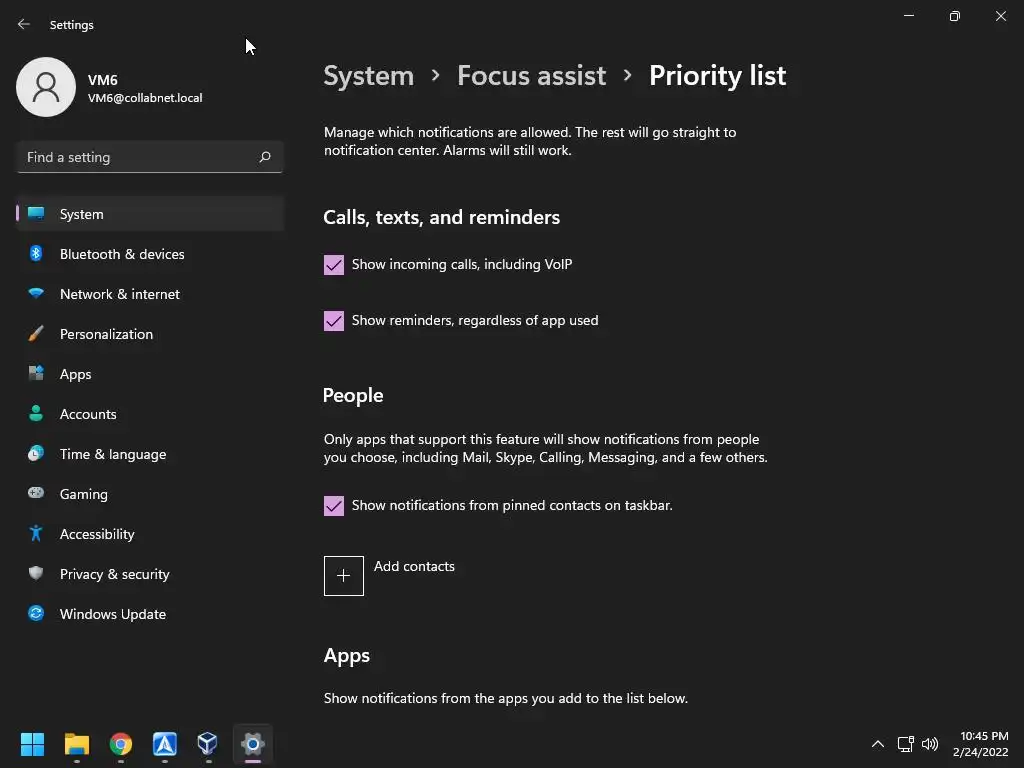Viewport: 1024px width, 768px height.
Task: Click the System breadcrumb link
Action: (368, 76)
